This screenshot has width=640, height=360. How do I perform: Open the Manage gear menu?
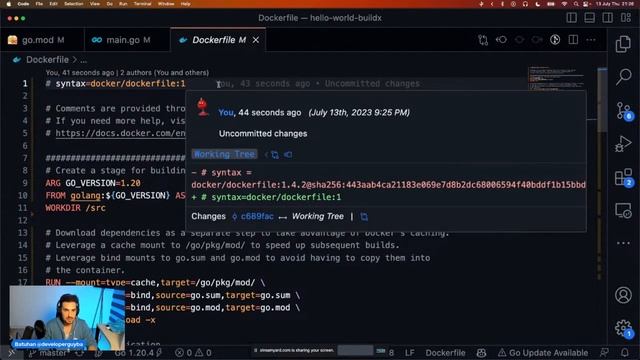click(x=624, y=329)
